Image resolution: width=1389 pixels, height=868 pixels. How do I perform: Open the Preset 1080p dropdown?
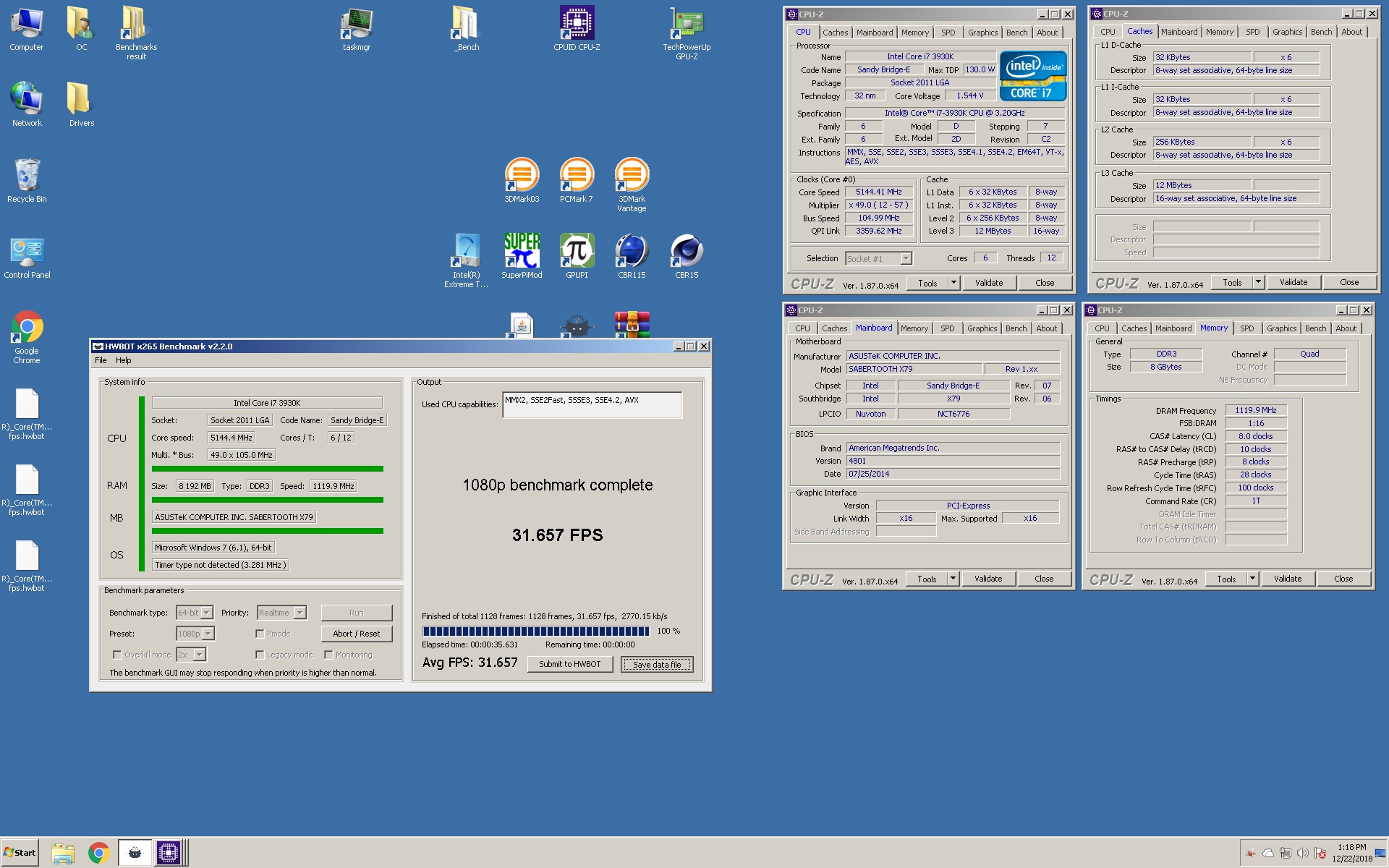tap(208, 634)
